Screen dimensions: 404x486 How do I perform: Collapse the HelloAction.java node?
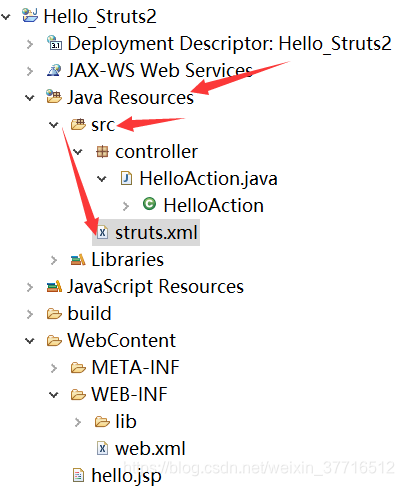tap(102, 179)
